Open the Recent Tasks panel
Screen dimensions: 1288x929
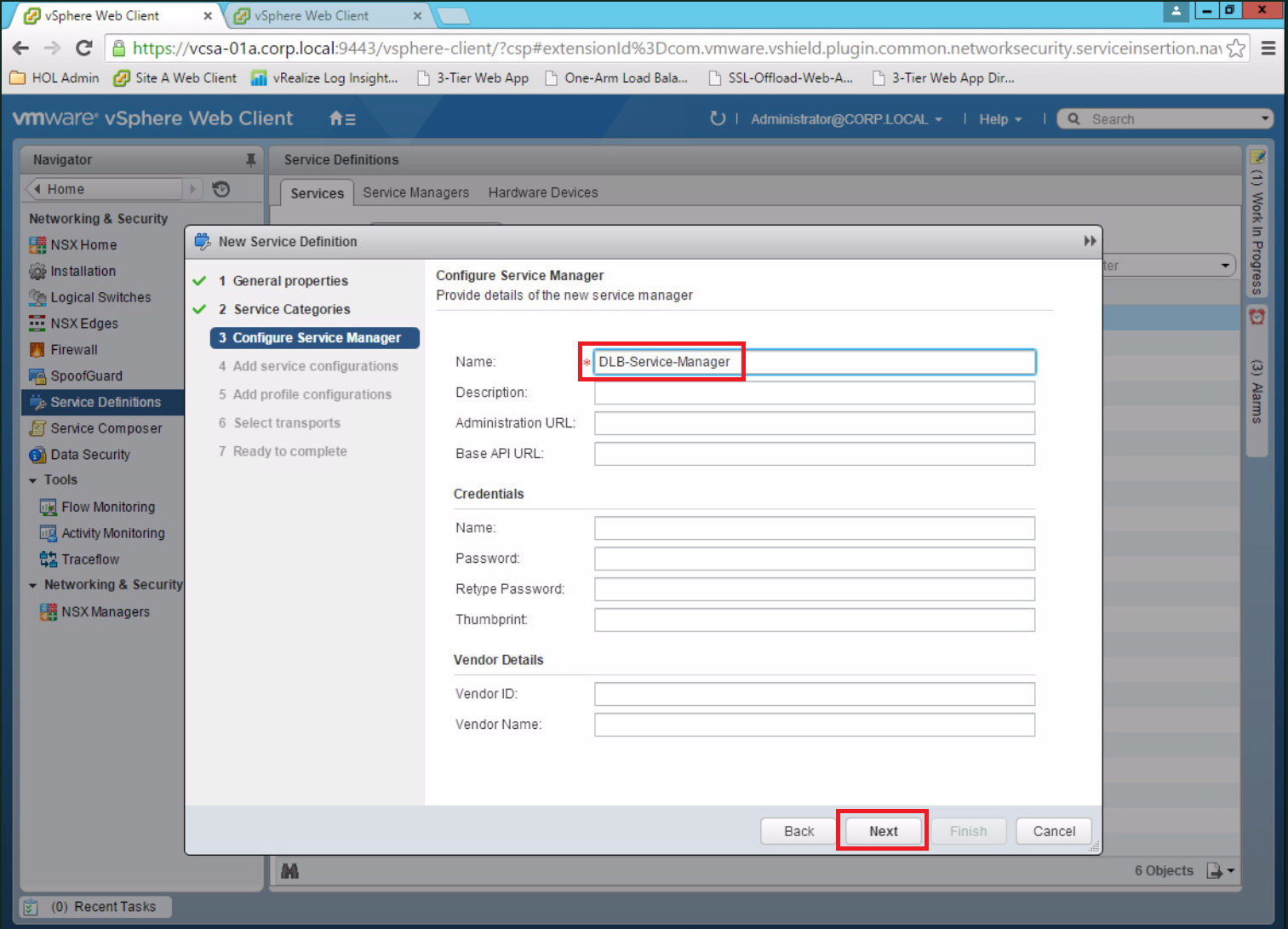95,907
